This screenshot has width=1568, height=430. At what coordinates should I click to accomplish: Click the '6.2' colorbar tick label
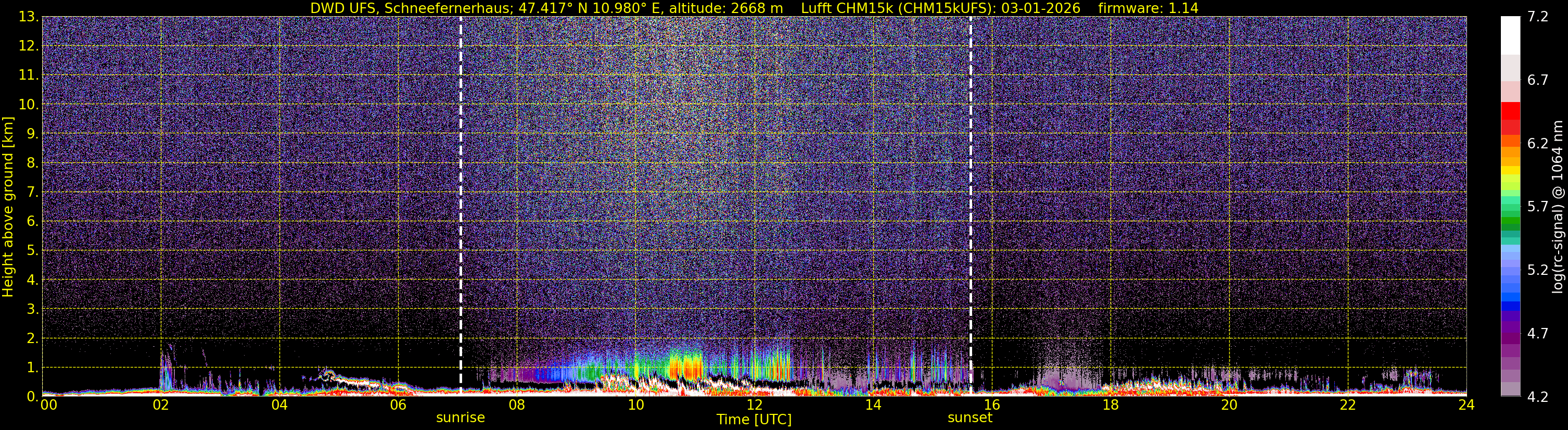(1538, 144)
